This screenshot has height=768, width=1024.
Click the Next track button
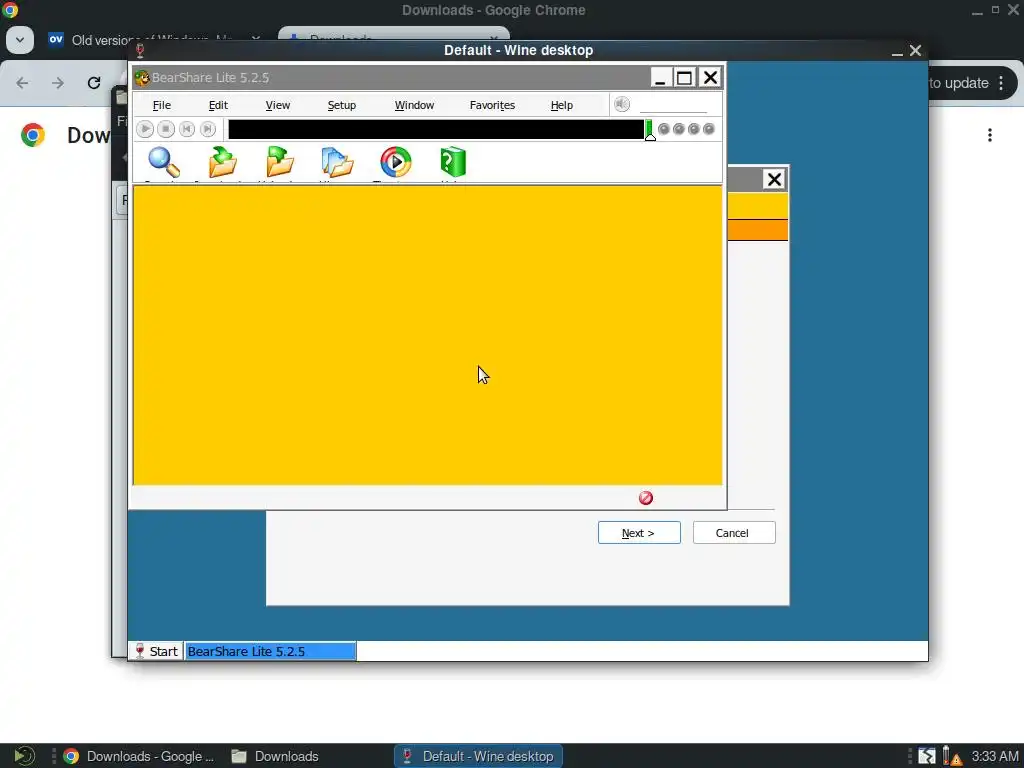(x=208, y=129)
